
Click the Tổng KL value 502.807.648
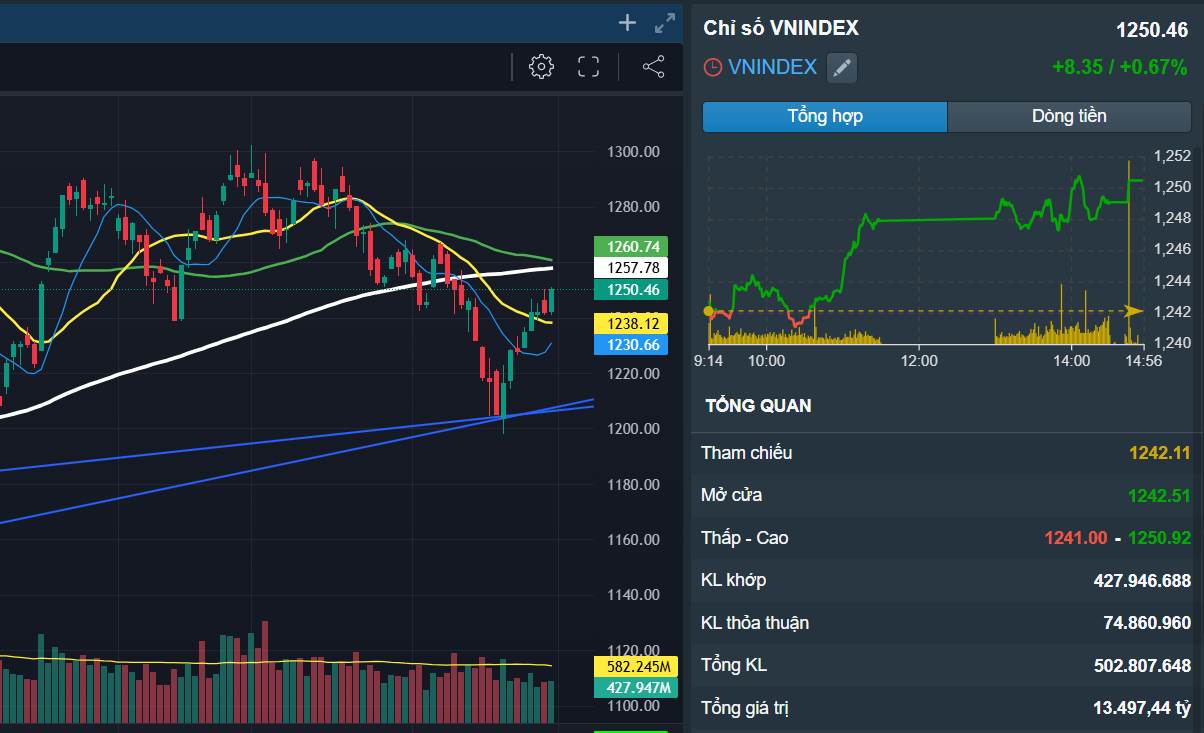pos(1143,665)
